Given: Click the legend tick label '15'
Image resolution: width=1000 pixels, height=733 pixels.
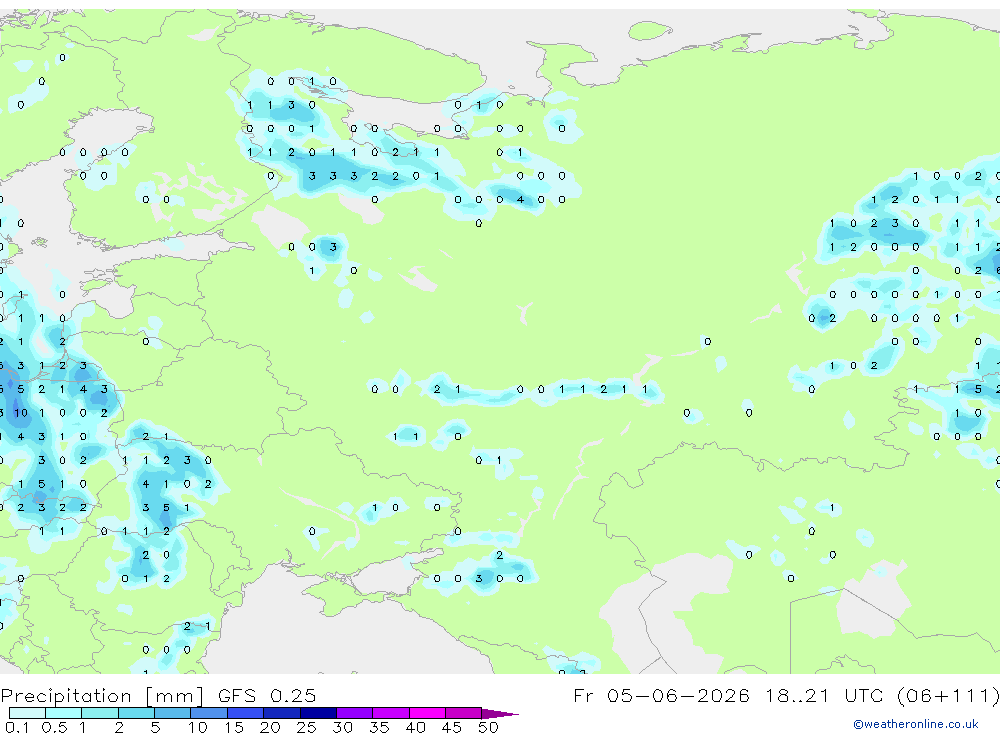Looking at the screenshot, I should coord(234,727).
